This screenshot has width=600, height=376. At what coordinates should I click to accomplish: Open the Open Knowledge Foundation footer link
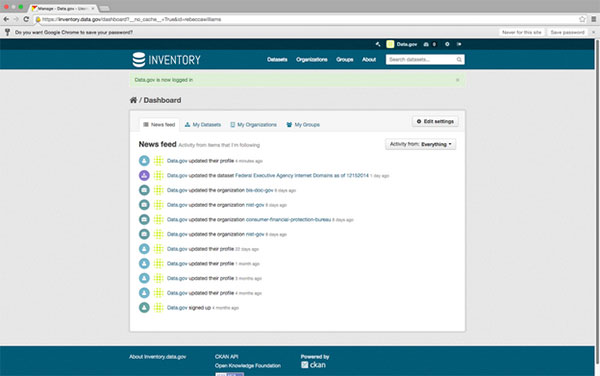pyautogui.click(x=248, y=366)
